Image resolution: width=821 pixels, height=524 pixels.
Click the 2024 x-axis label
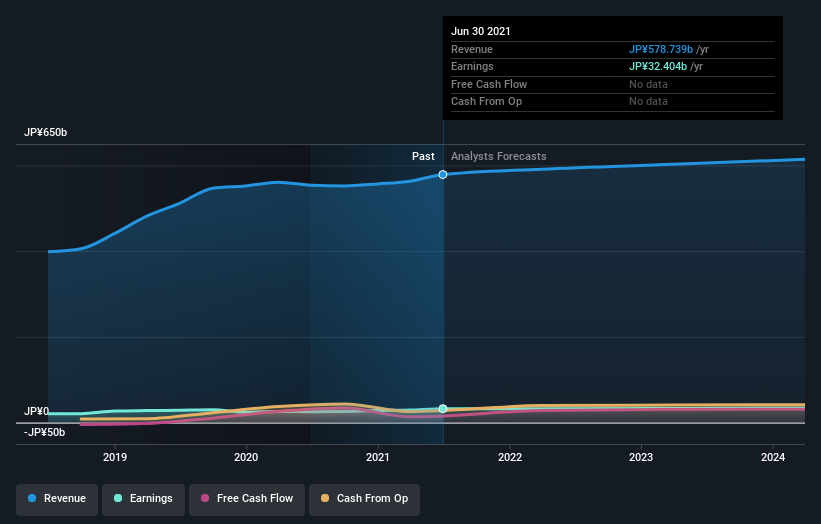click(x=773, y=457)
